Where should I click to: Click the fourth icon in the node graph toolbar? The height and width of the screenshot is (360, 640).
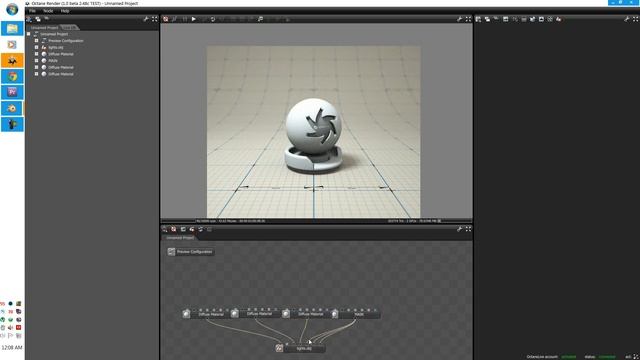[192, 229]
